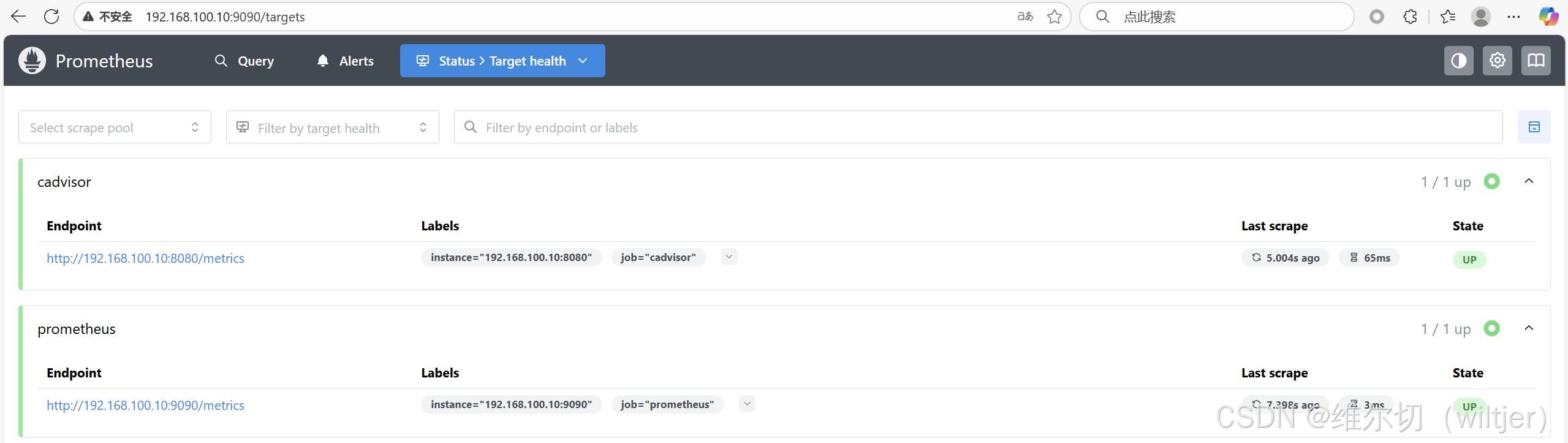Click the gray circle icon beside search box

[1377, 17]
